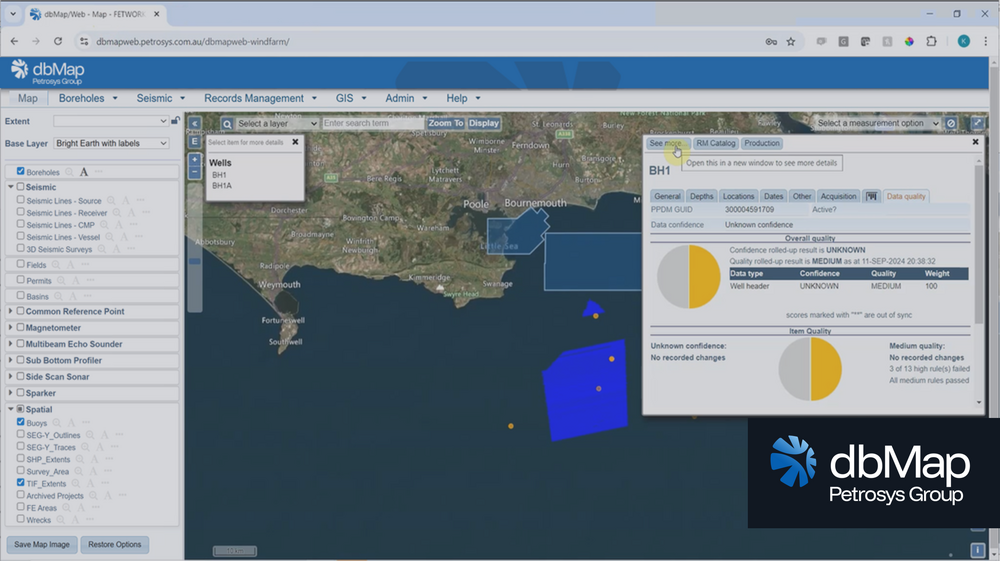Viewport: 1000px width, 561px height.
Task: Check the 3D Seismic Surveys checkbox
Action: 20,249
